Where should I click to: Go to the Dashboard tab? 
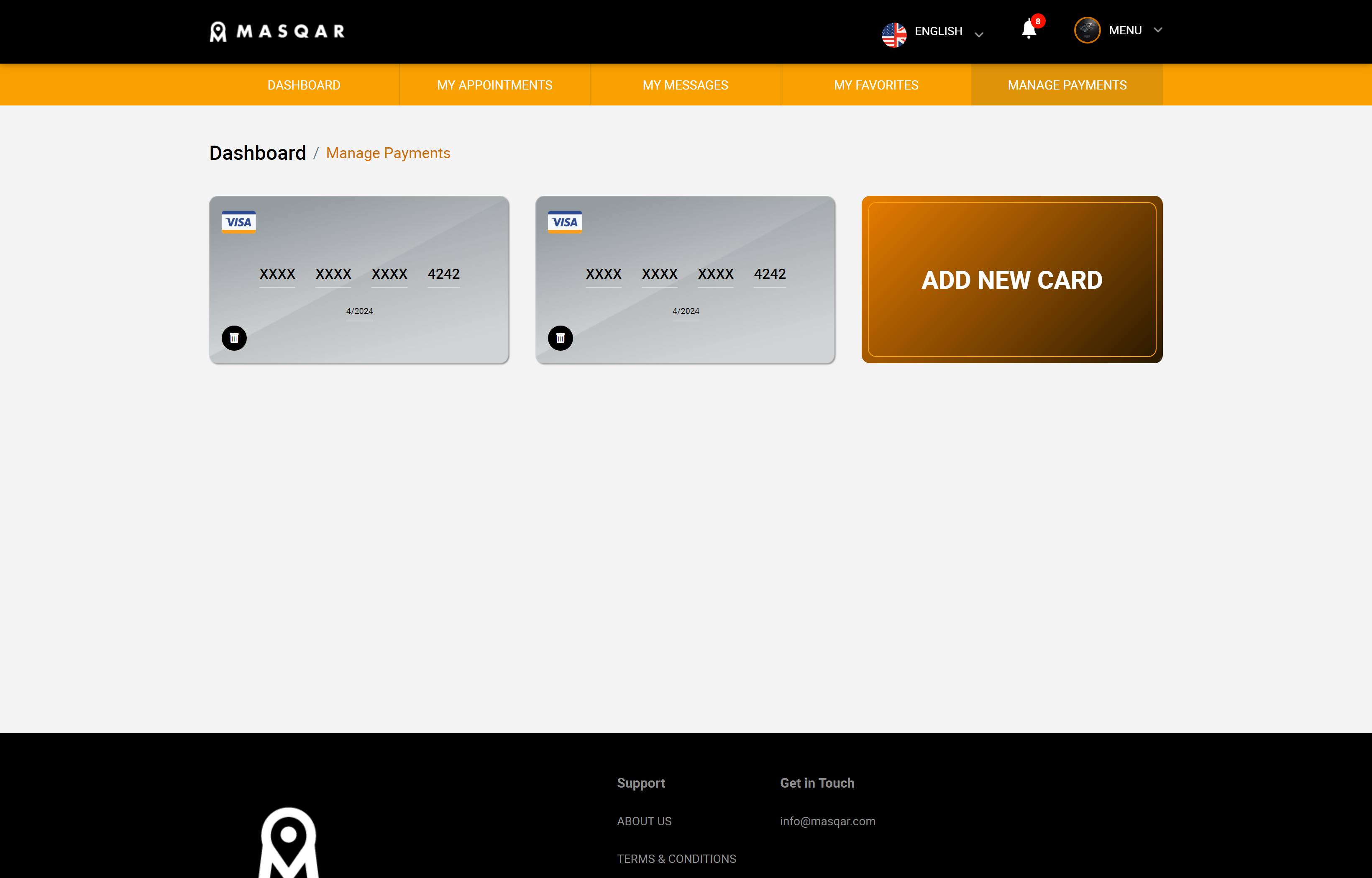pyautogui.click(x=304, y=85)
